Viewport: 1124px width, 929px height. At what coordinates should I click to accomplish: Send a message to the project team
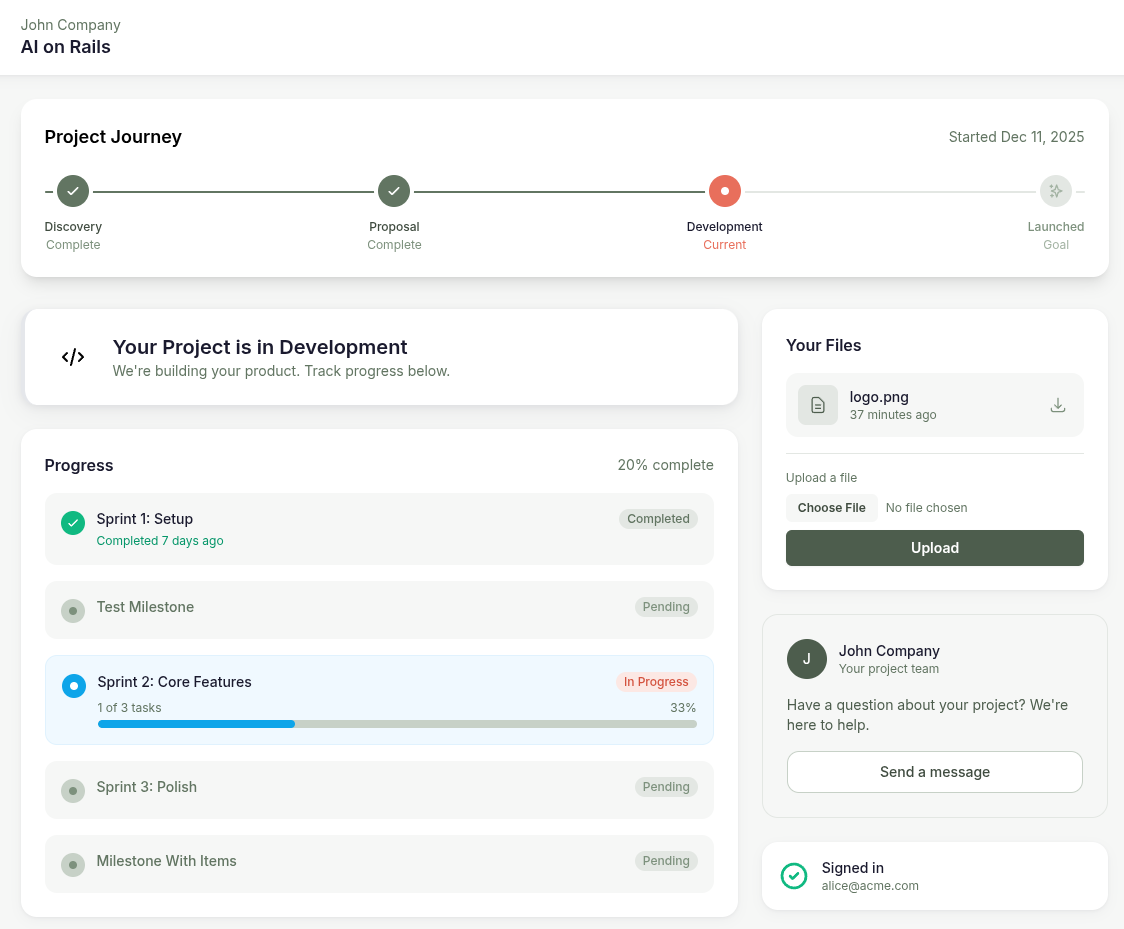(935, 772)
